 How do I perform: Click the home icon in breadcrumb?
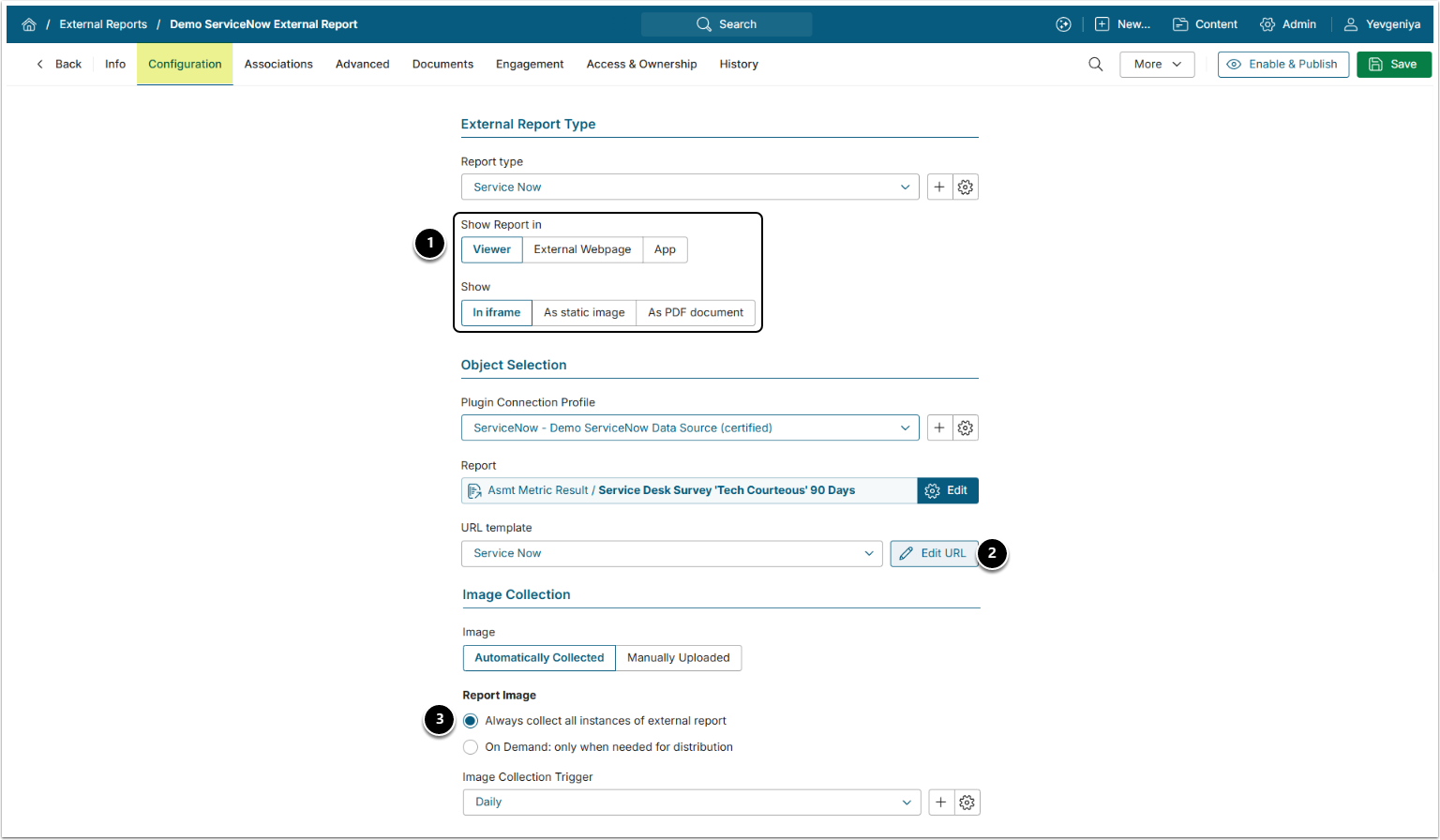[x=29, y=24]
